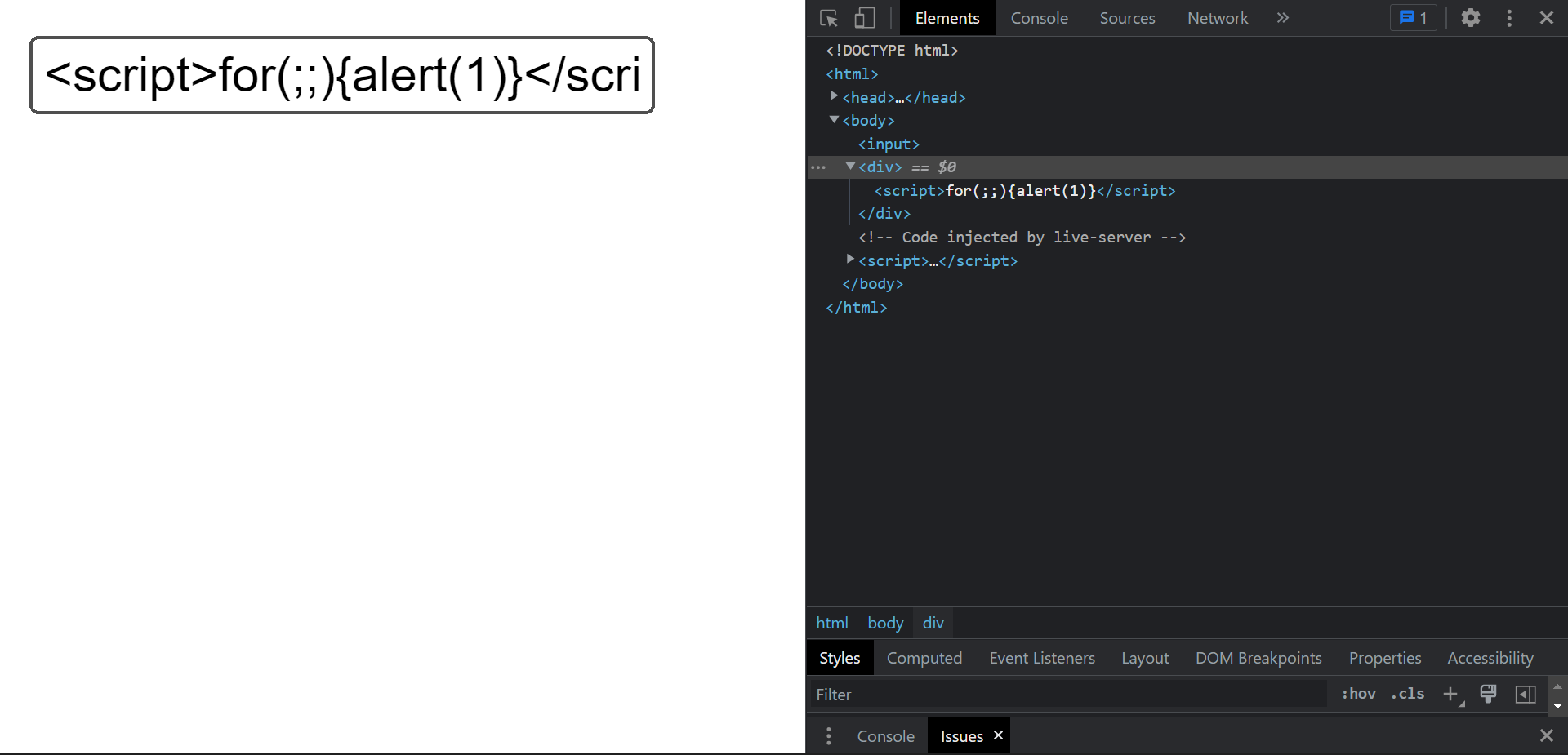Select the input element in DOM tree
This screenshot has width=1568, height=755.
[x=889, y=144]
